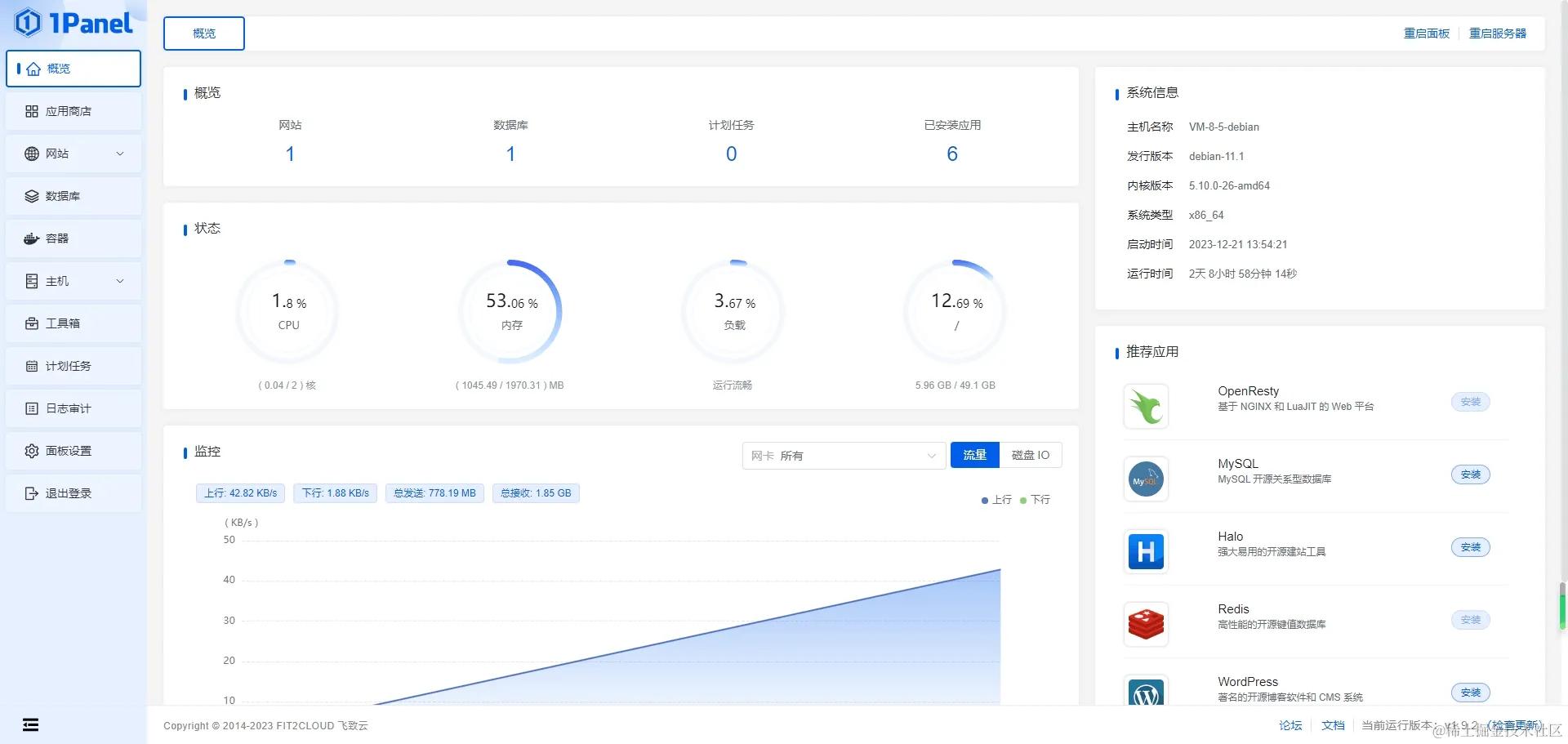The image size is (1568, 744).
Task: Select 退出登录 in the sidebar
Action: pos(73,493)
